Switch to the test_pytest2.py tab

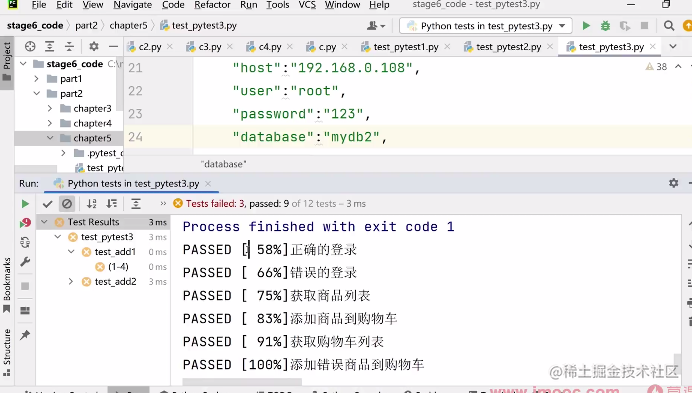click(508, 47)
